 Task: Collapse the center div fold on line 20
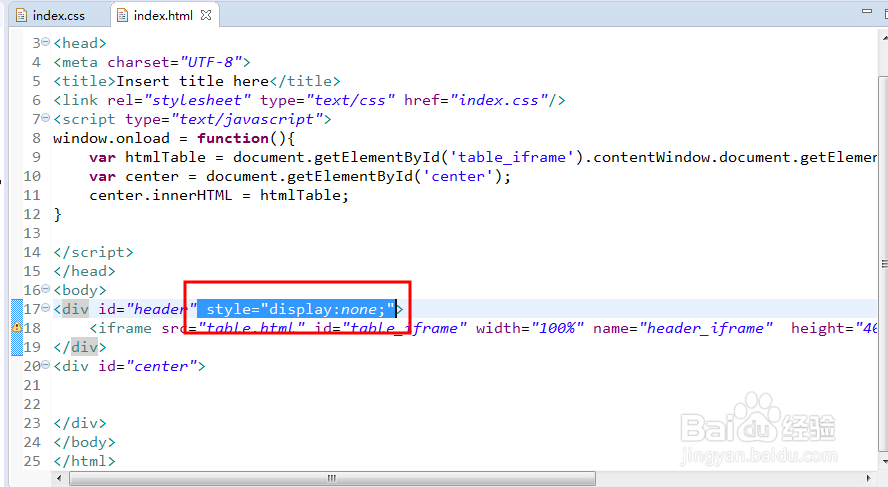click(46, 366)
